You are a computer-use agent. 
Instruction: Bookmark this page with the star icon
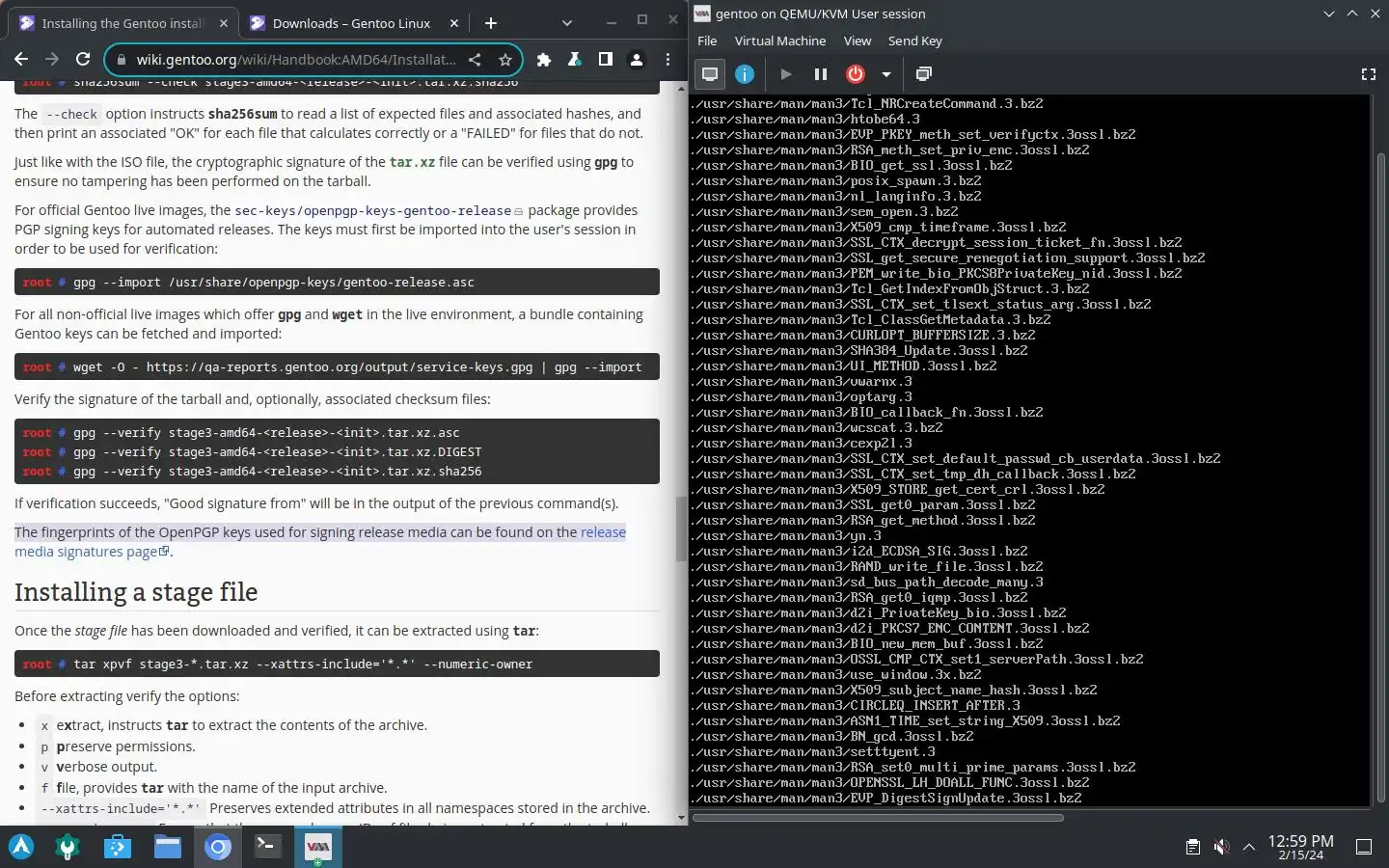(504, 60)
